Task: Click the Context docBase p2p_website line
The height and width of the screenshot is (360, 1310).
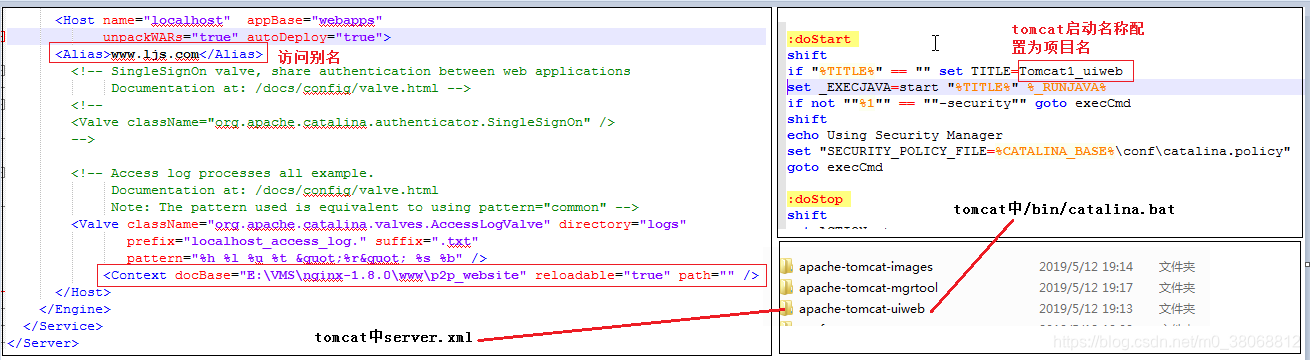Action: click(x=431, y=275)
